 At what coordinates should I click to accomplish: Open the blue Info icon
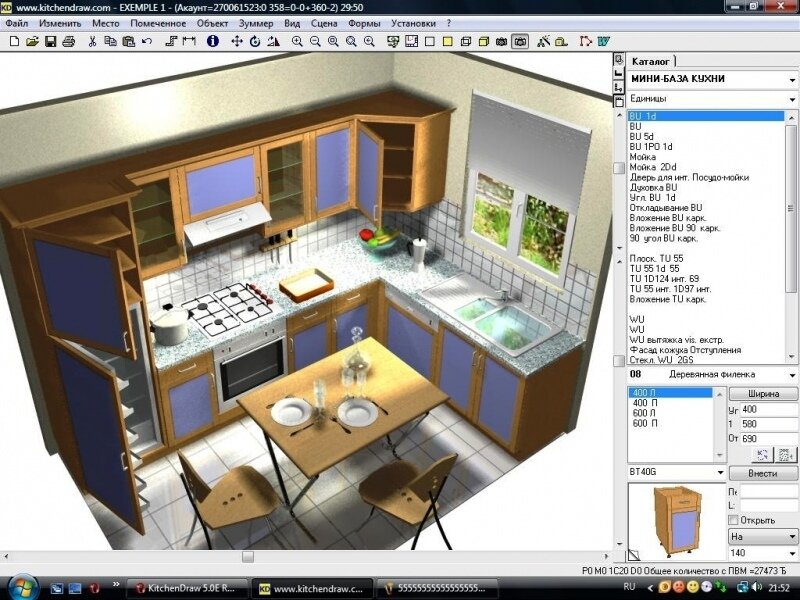213,42
